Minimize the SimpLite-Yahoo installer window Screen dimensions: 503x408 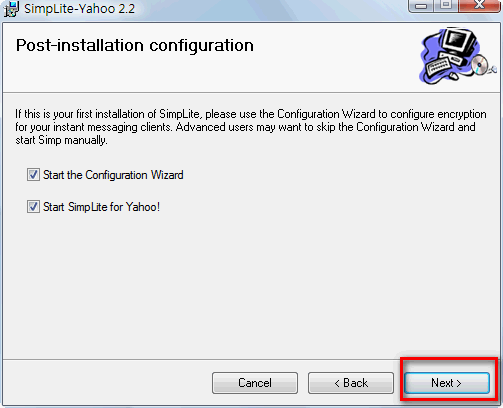(421, 6)
